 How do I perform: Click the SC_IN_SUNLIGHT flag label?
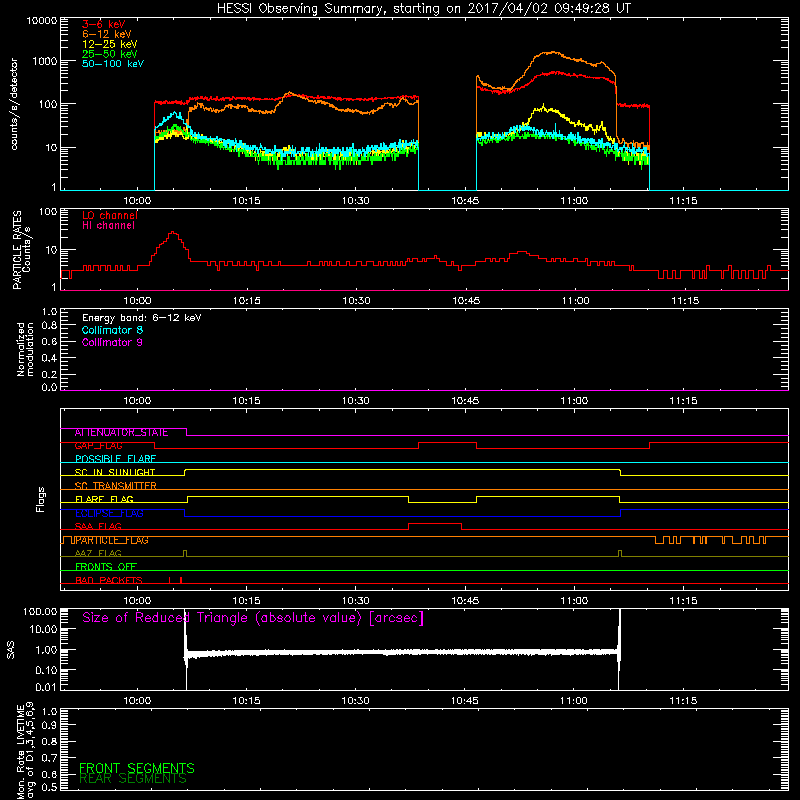(115, 472)
